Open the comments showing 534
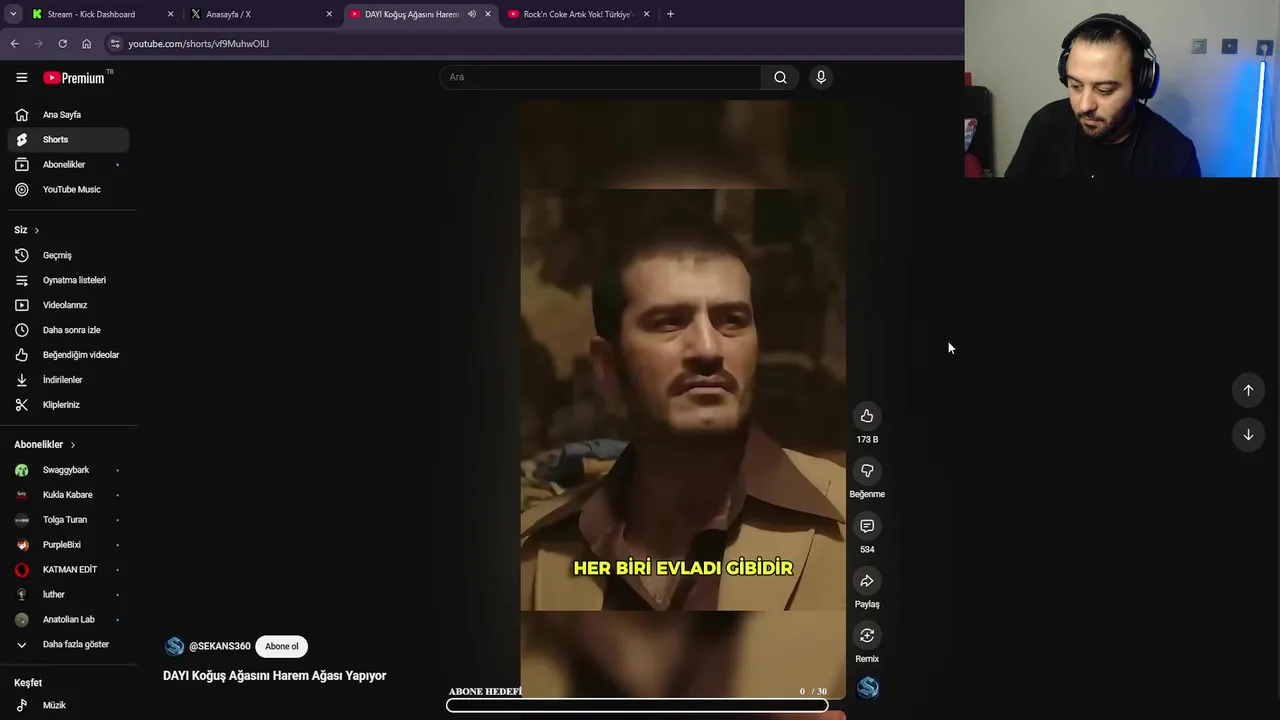1280x720 pixels. point(867,526)
